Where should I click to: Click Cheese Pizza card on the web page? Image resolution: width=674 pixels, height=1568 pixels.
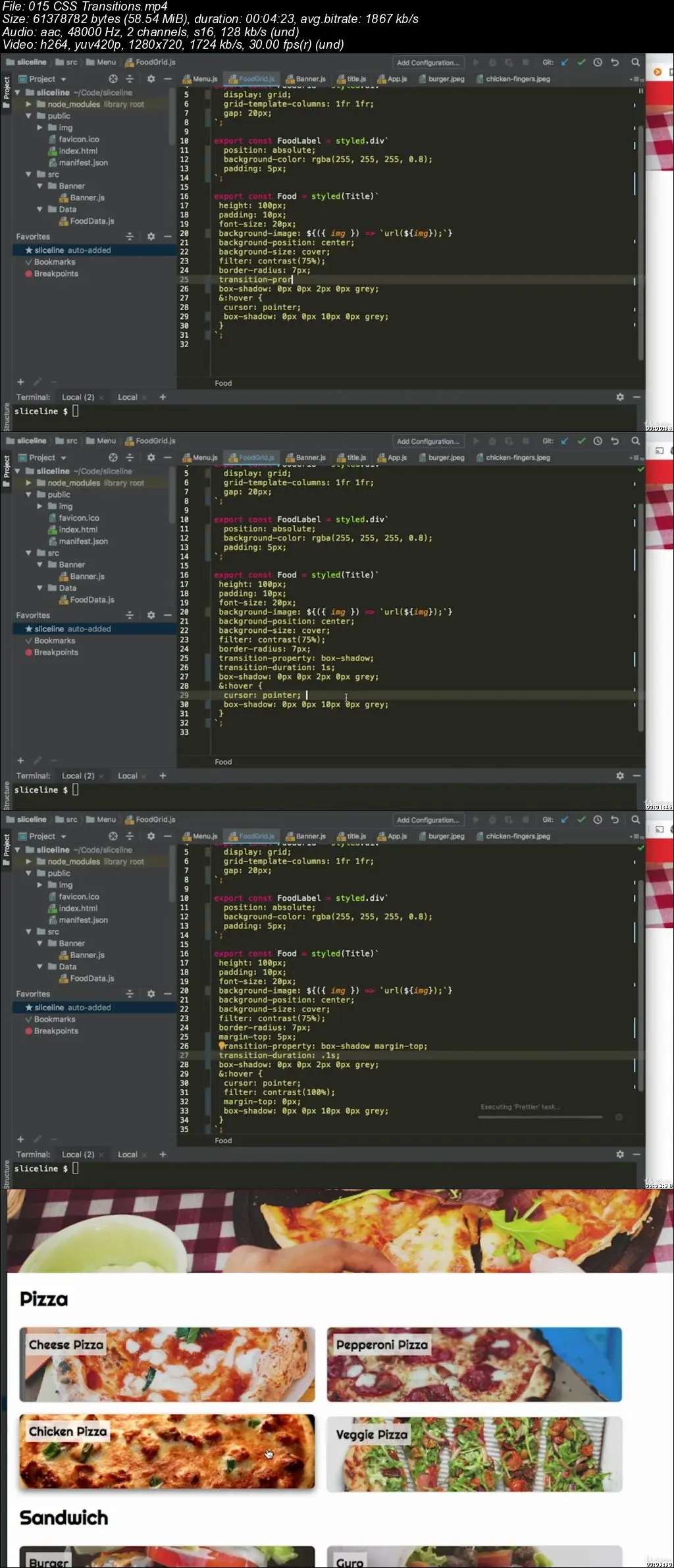click(167, 1365)
